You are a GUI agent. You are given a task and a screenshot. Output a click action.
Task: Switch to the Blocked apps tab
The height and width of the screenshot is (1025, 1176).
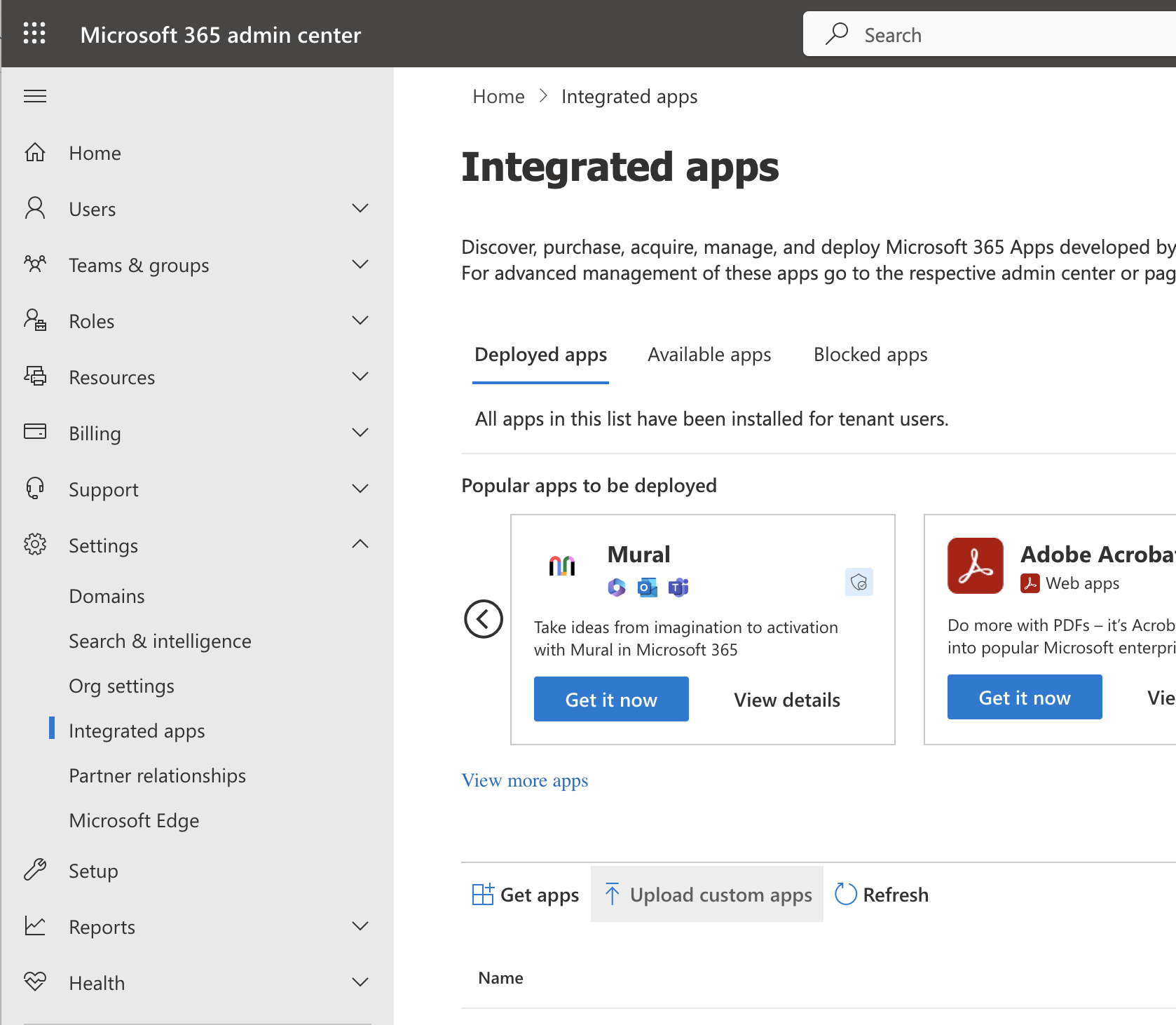pos(870,355)
